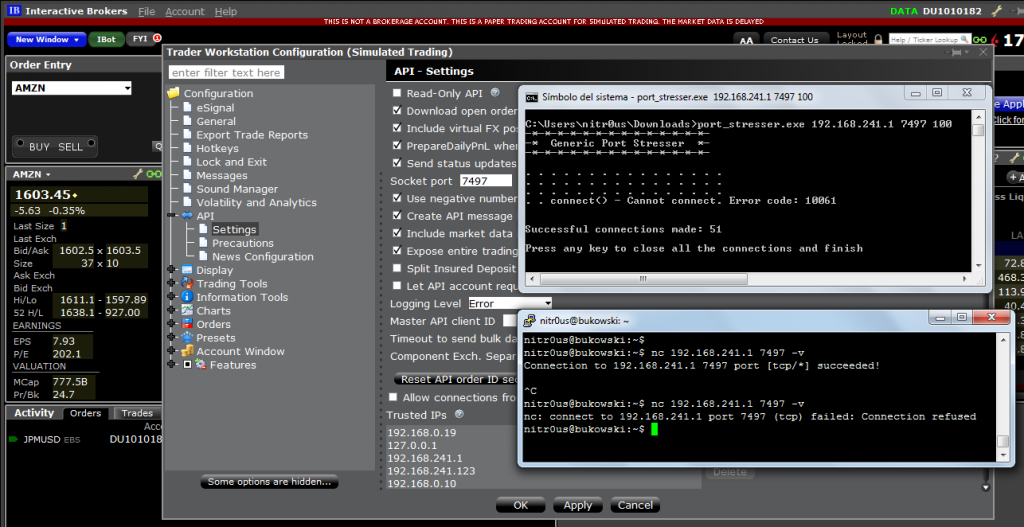Expand the Charts tree node

click(172, 311)
